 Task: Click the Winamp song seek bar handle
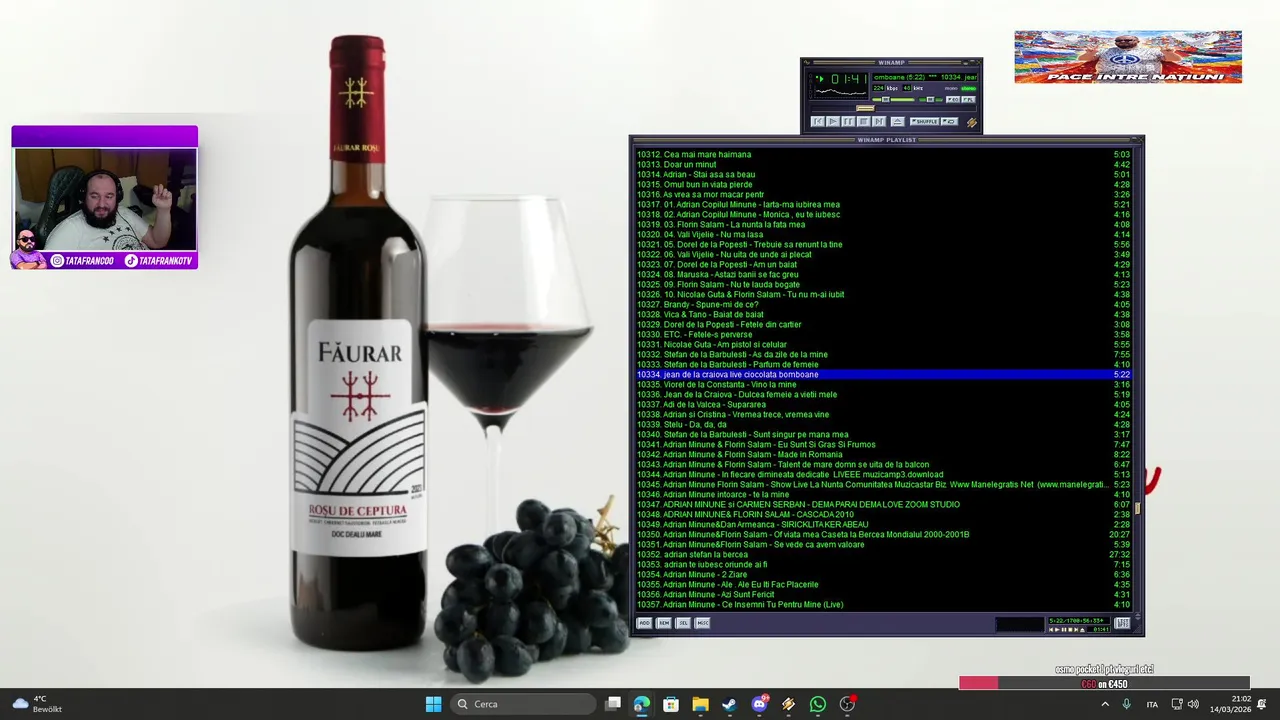pyautogui.click(x=865, y=108)
